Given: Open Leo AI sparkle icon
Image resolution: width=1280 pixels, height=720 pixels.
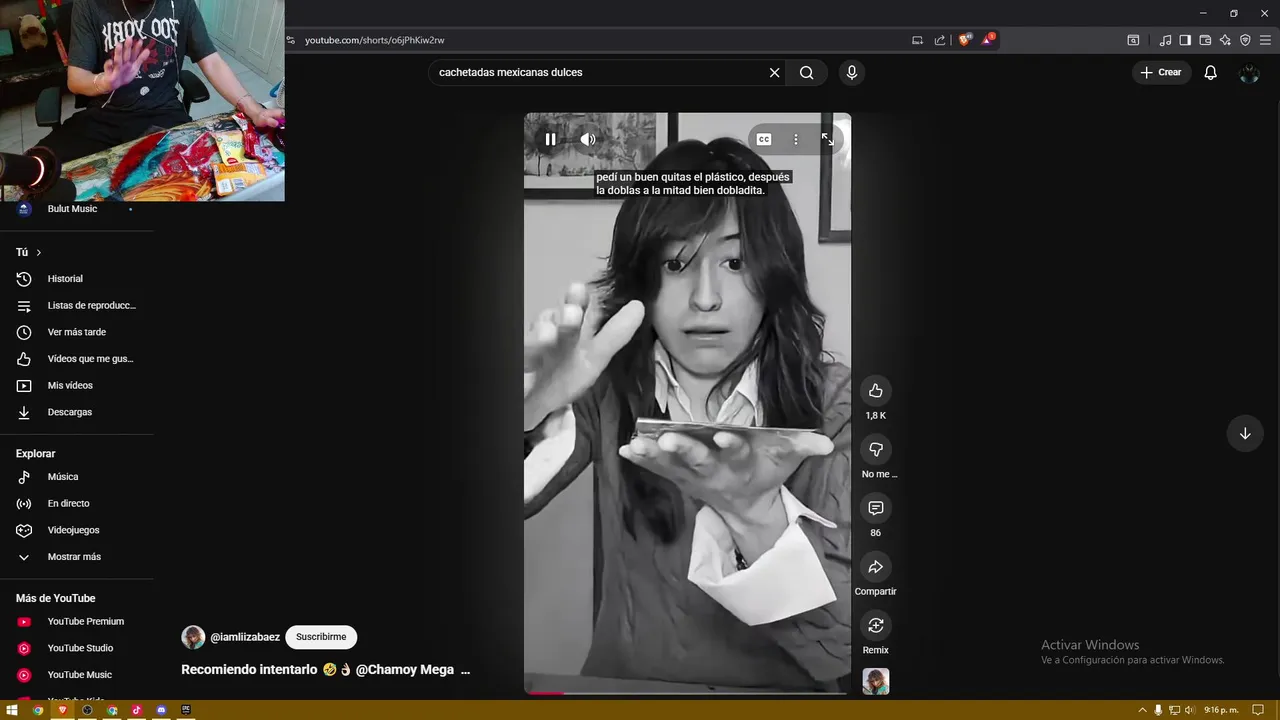Looking at the screenshot, I should [x=1225, y=40].
